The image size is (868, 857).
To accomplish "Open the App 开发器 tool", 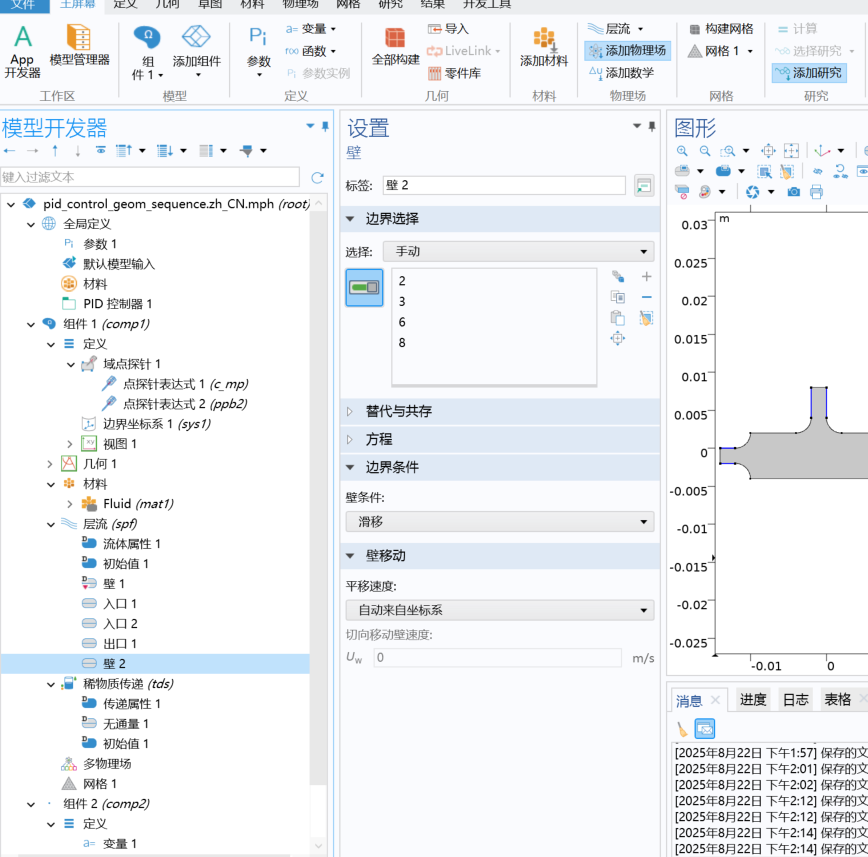I will tap(20, 48).
